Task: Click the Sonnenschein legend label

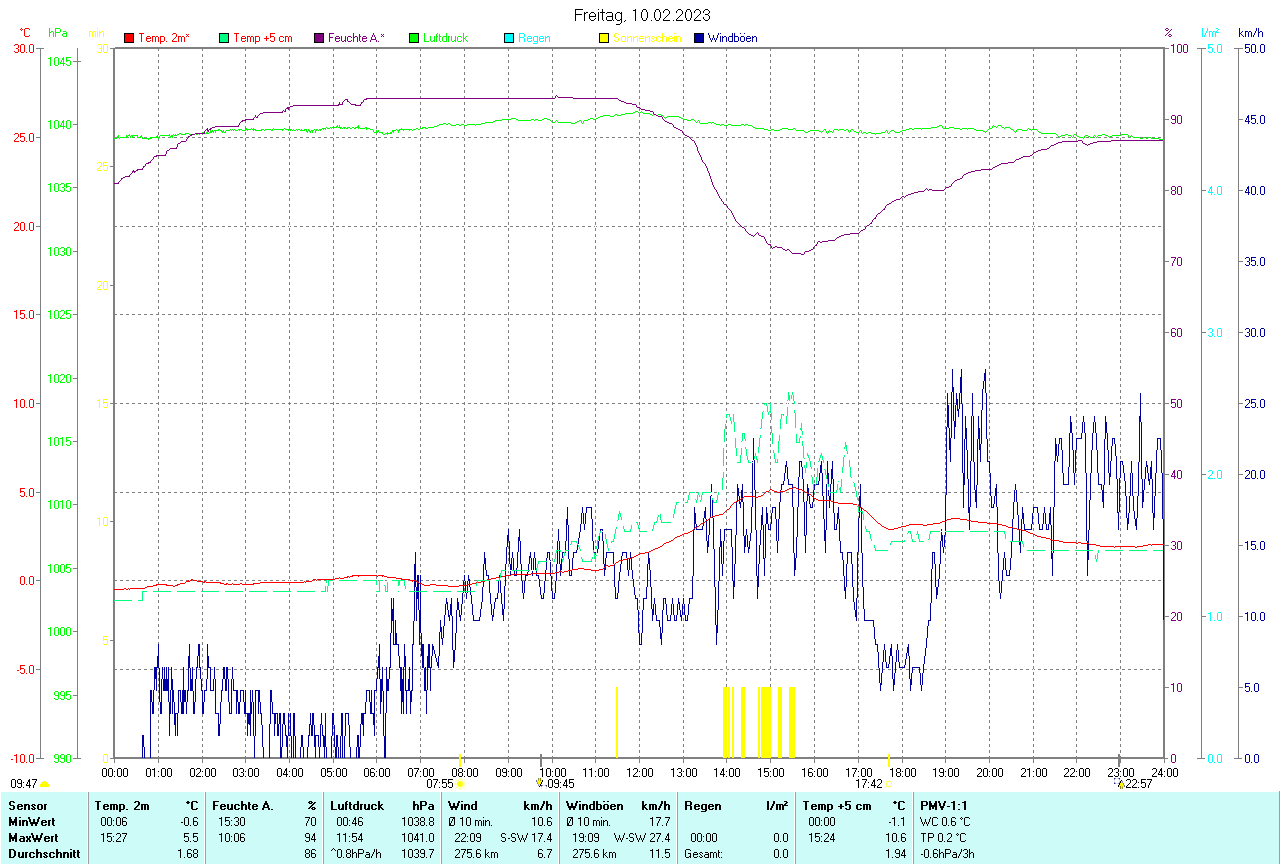Action: click(647, 38)
